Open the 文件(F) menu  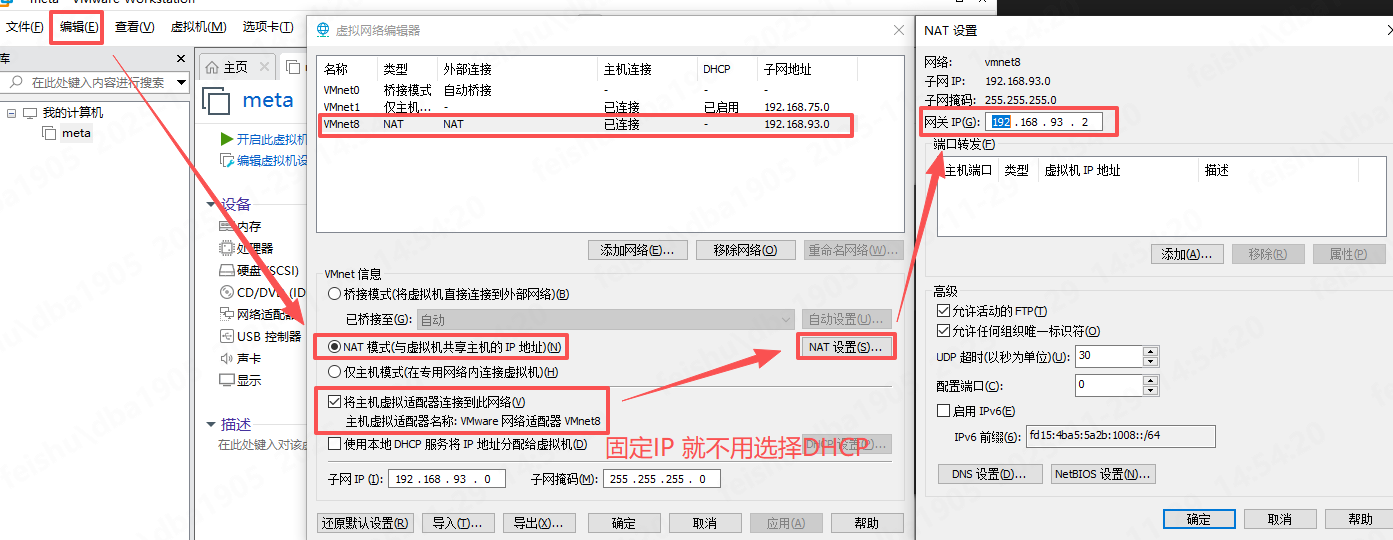coord(24,27)
